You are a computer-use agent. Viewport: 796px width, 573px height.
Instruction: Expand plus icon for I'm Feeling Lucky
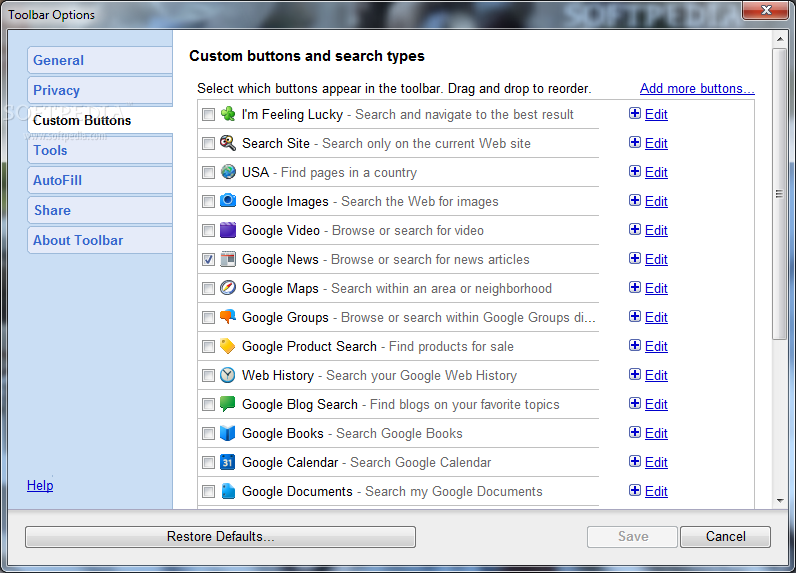[635, 113]
